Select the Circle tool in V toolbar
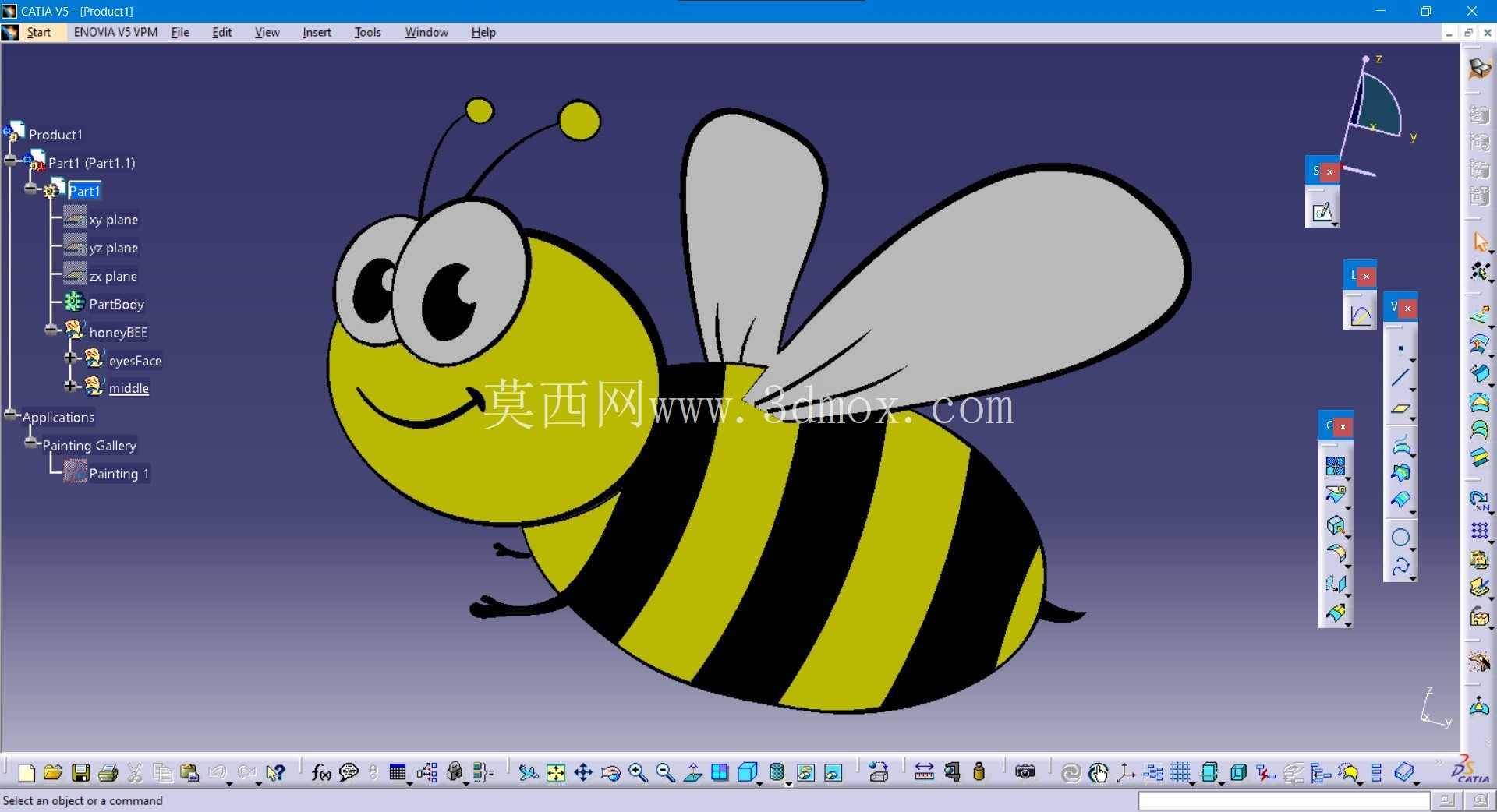 (1400, 537)
